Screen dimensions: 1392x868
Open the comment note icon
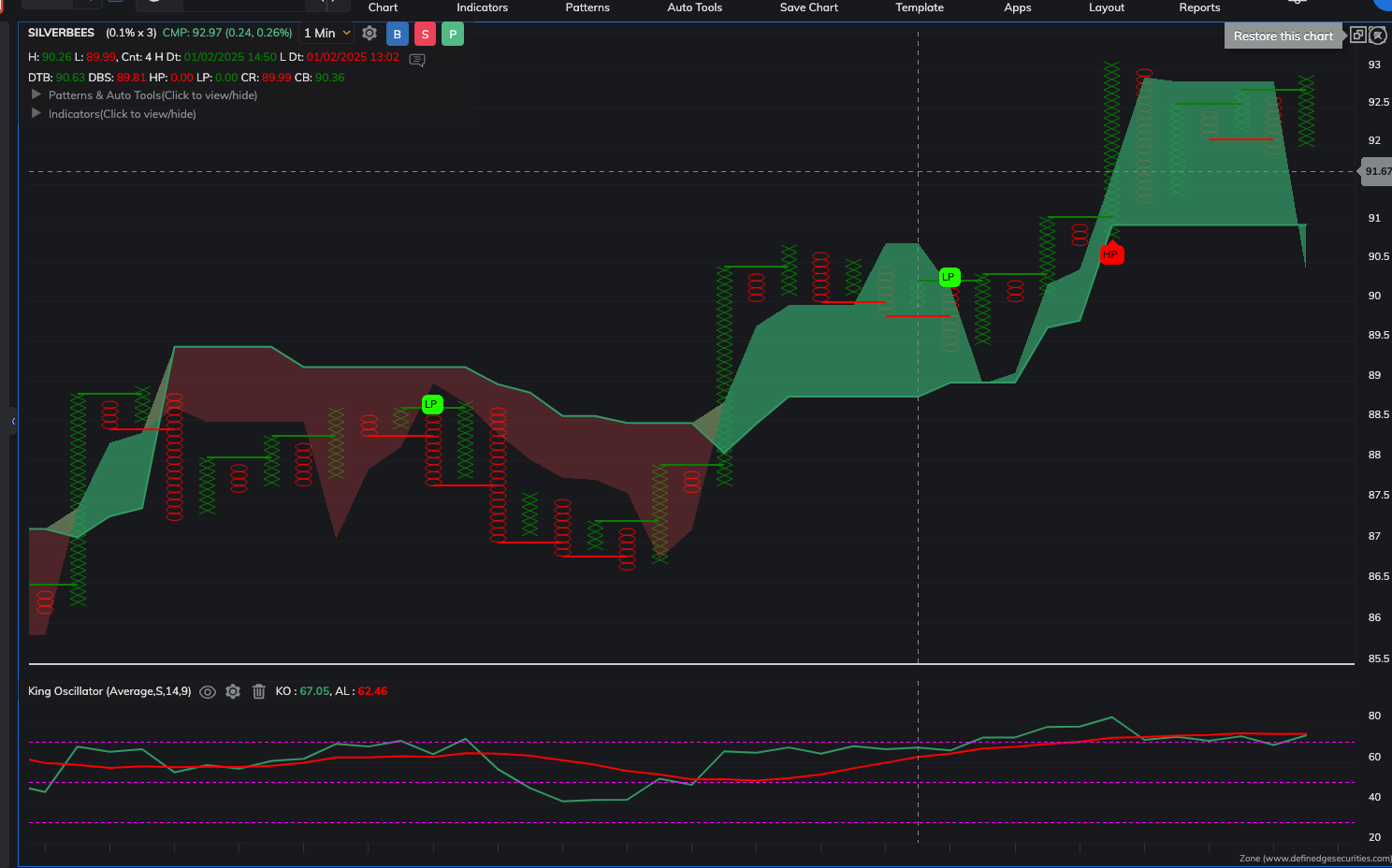point(417,60)
